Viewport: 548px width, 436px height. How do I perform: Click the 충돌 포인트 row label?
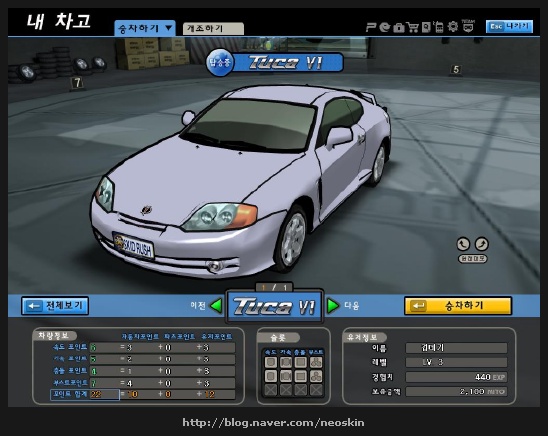point(70,371)
